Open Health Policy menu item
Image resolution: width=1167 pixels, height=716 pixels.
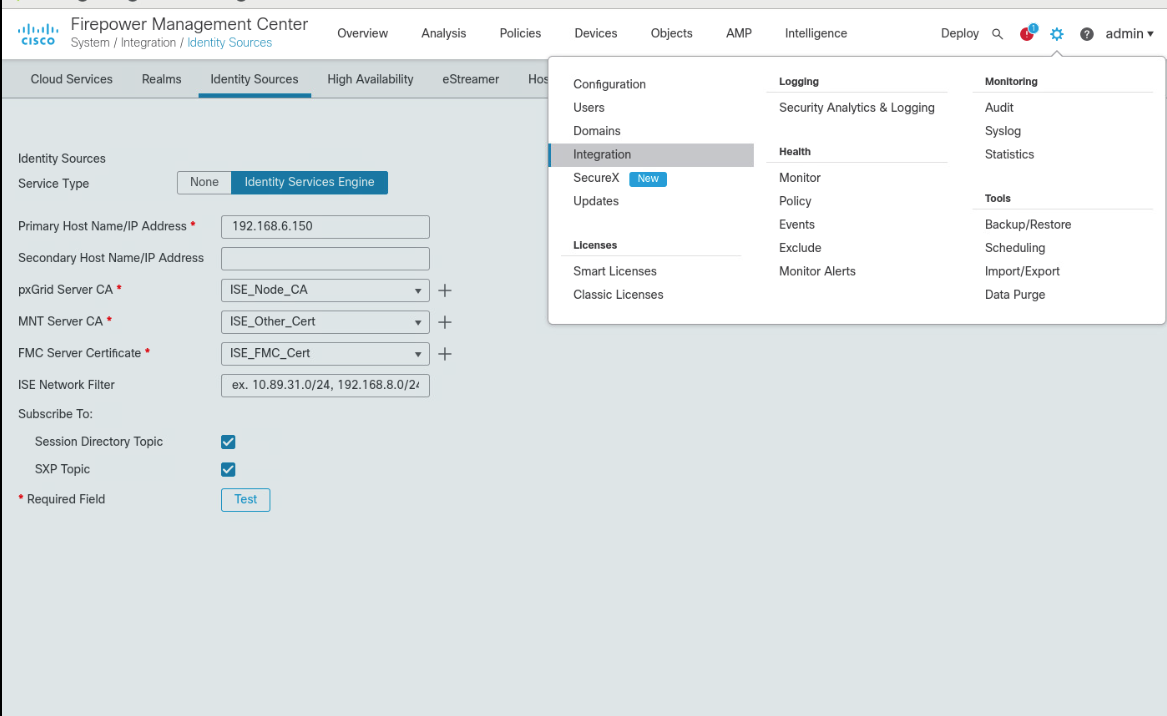pos(795,201)
